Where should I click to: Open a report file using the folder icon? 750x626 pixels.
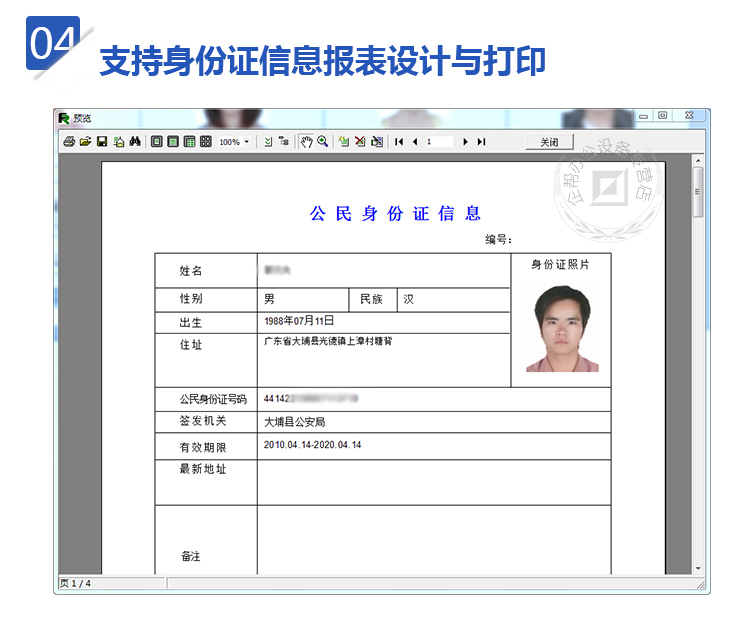(85, 142)
